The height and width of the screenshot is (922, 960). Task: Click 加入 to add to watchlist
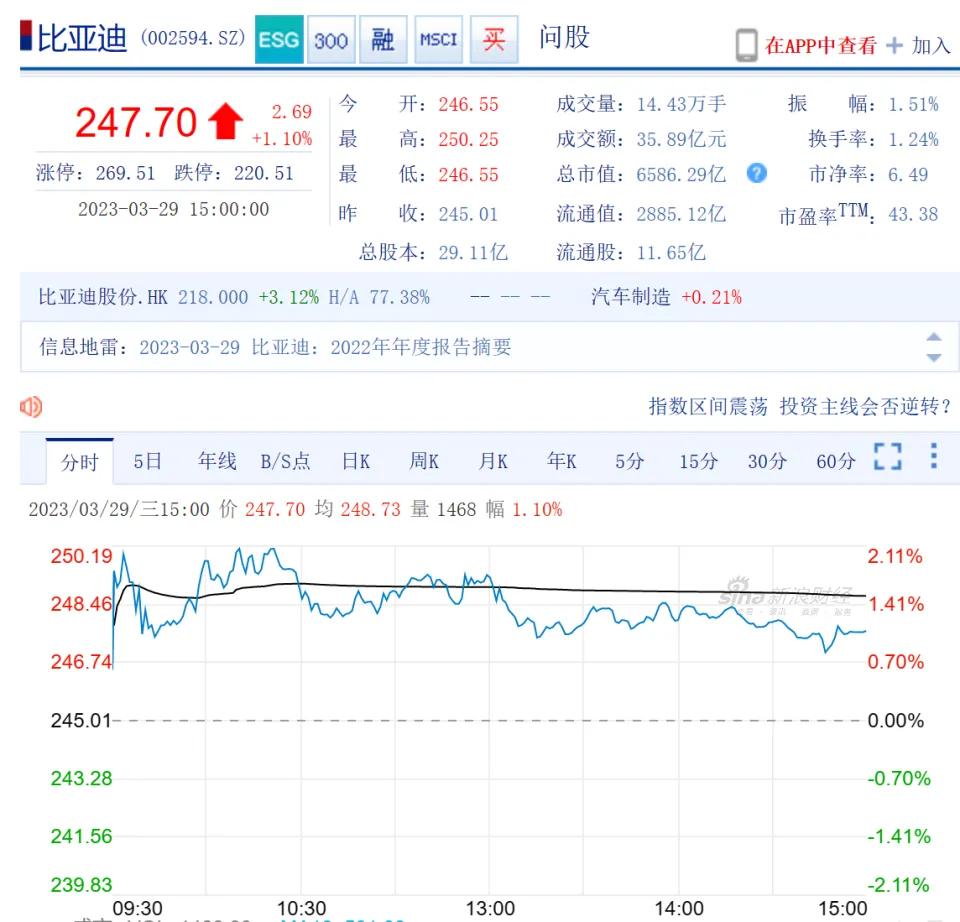[920, 45]
